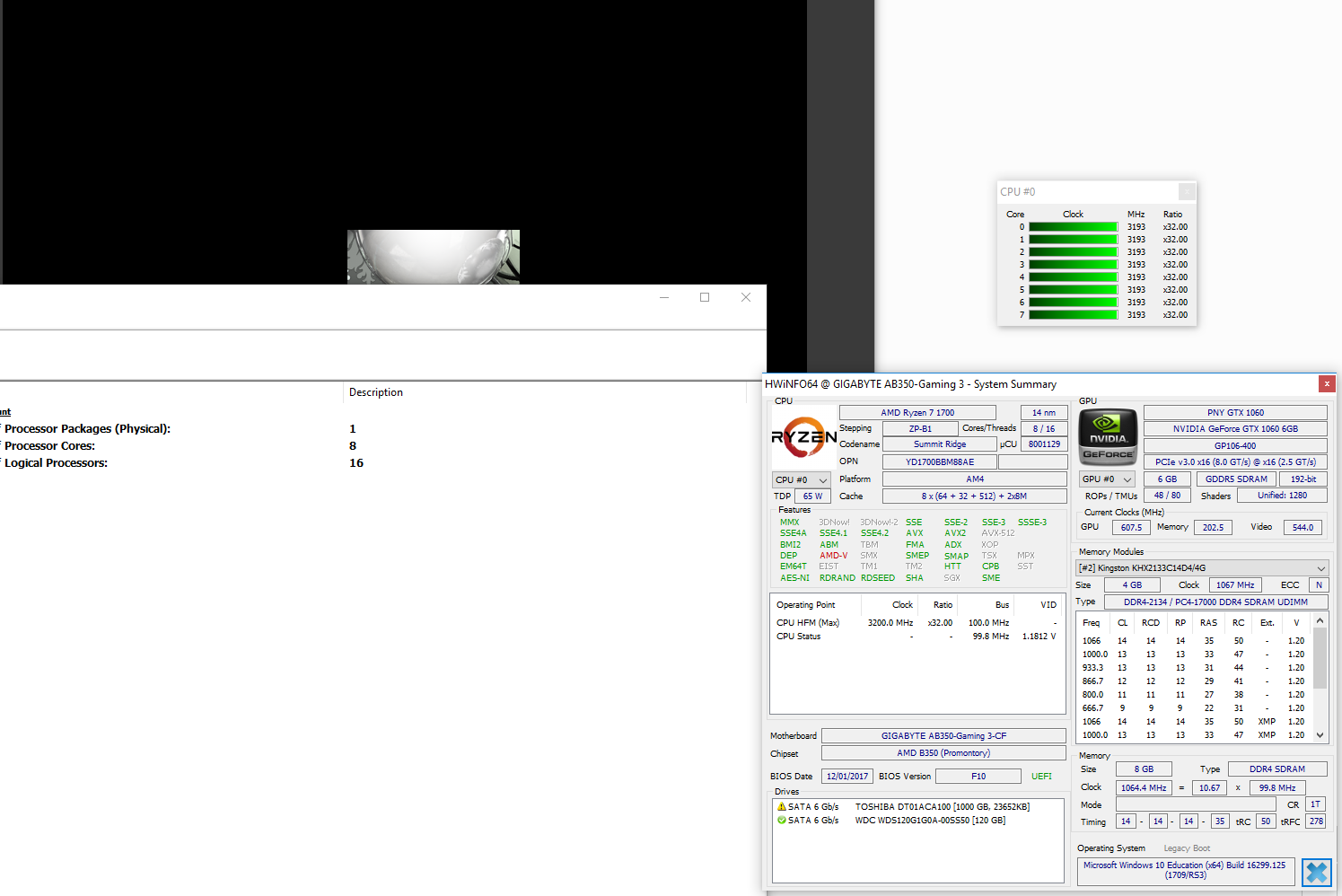Image resolution: width=1342 pixels, height=896 pixels.
Task: Click the 1064.4 MHz memory clock field
Action: (1144, 788)
